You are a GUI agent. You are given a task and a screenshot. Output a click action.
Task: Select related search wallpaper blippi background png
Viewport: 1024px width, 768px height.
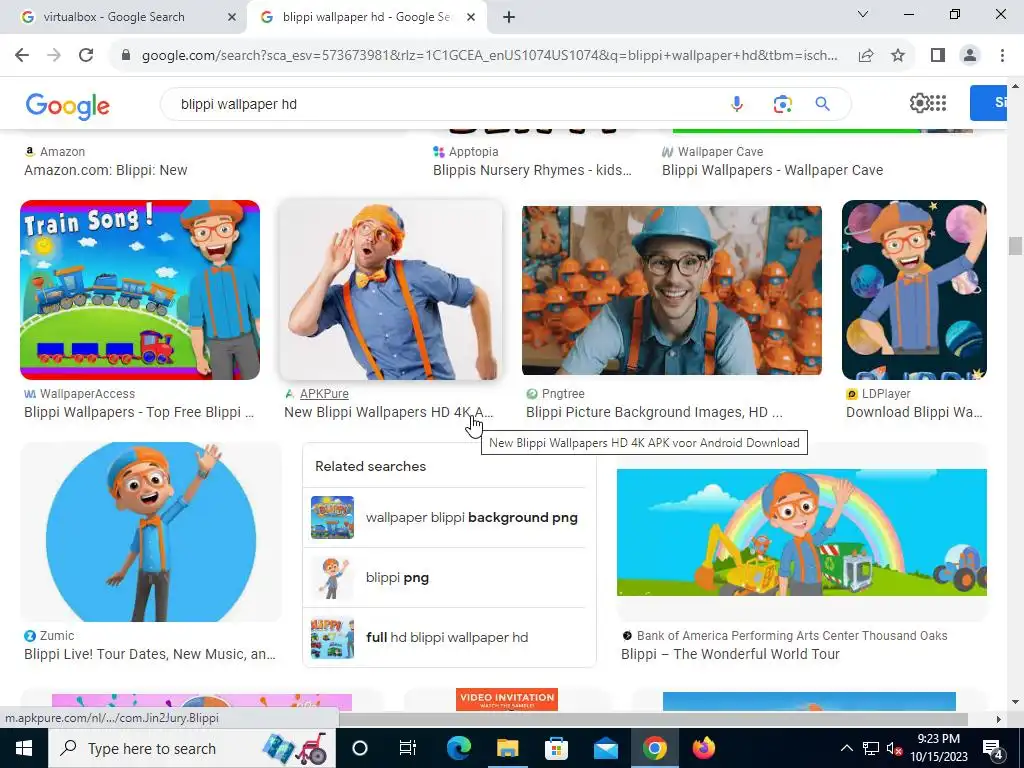pyautogui.click(x=448, y=518)
